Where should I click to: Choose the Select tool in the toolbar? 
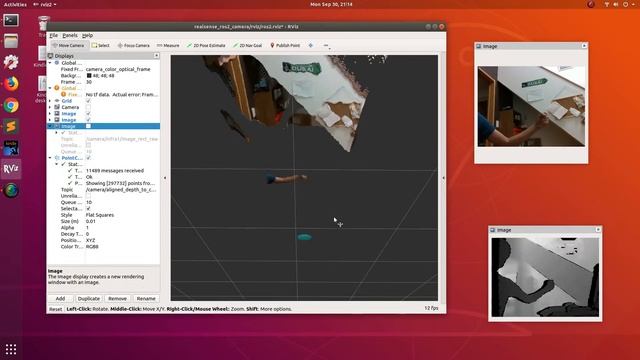click(101, 45)
